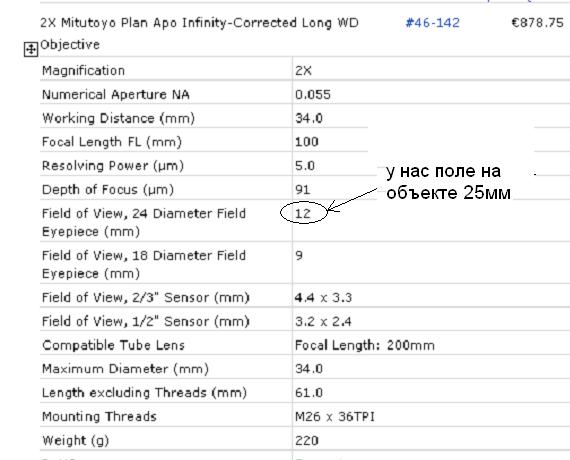The height and width of the screenshot is (460, 570).
Task: Select the Focal Length FL value 100
Action: tap(306, 142)
